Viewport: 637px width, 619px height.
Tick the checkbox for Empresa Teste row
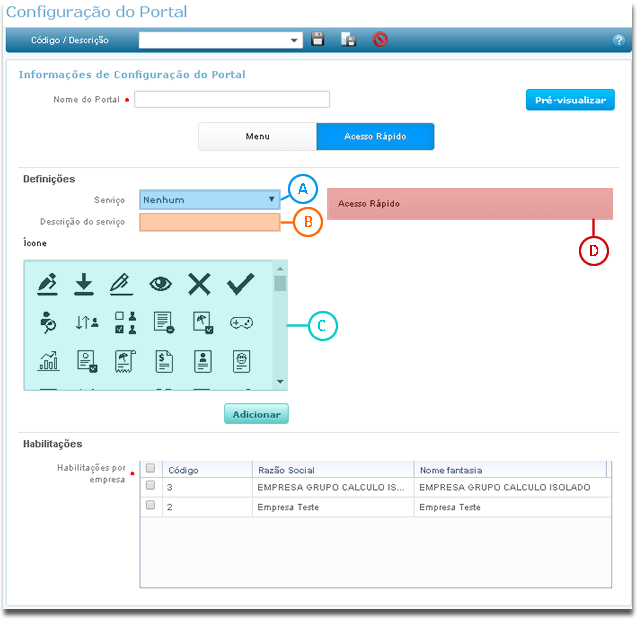[x=151, y=506]
